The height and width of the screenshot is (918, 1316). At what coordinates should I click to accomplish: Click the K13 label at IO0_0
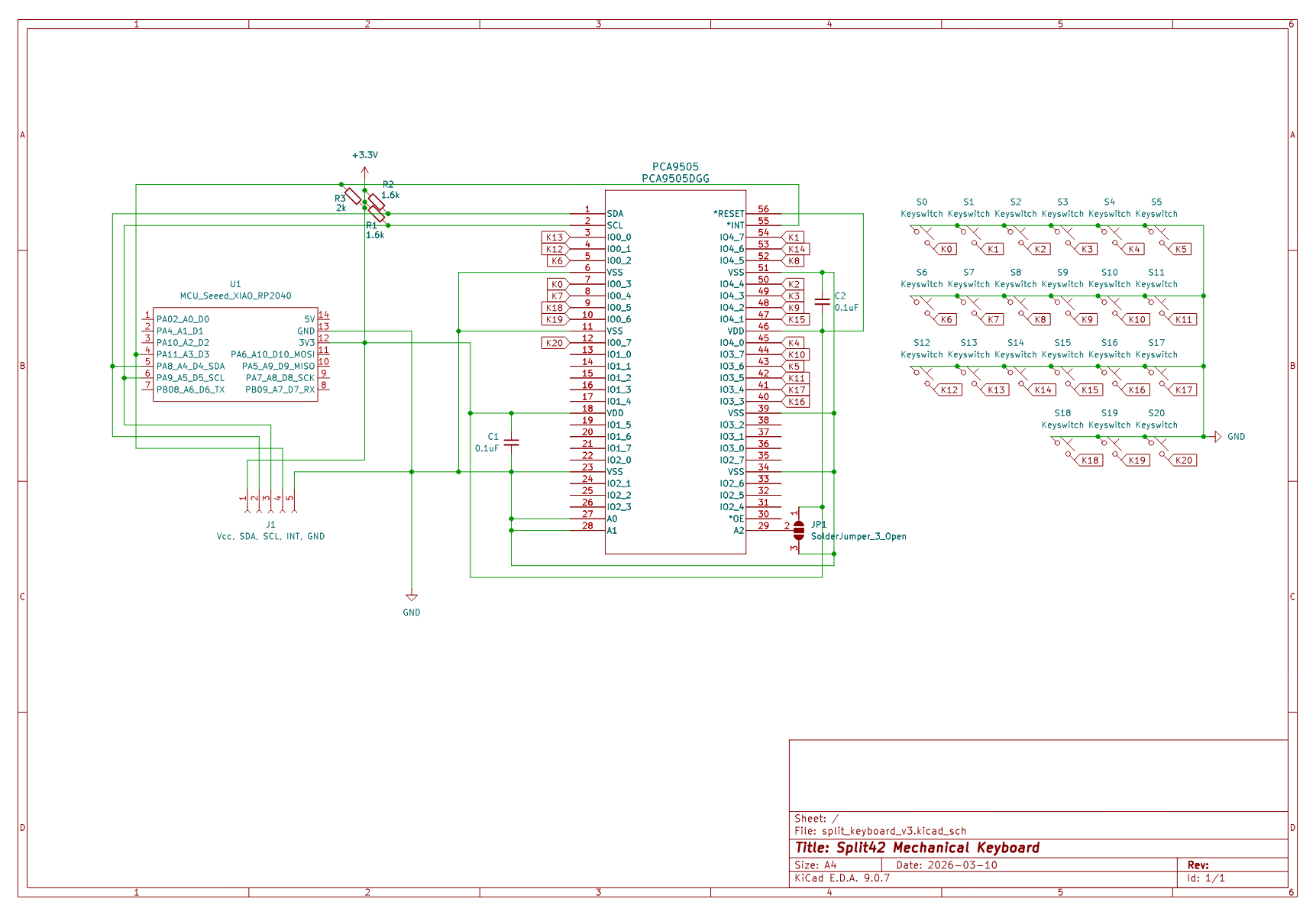(555, 238)
